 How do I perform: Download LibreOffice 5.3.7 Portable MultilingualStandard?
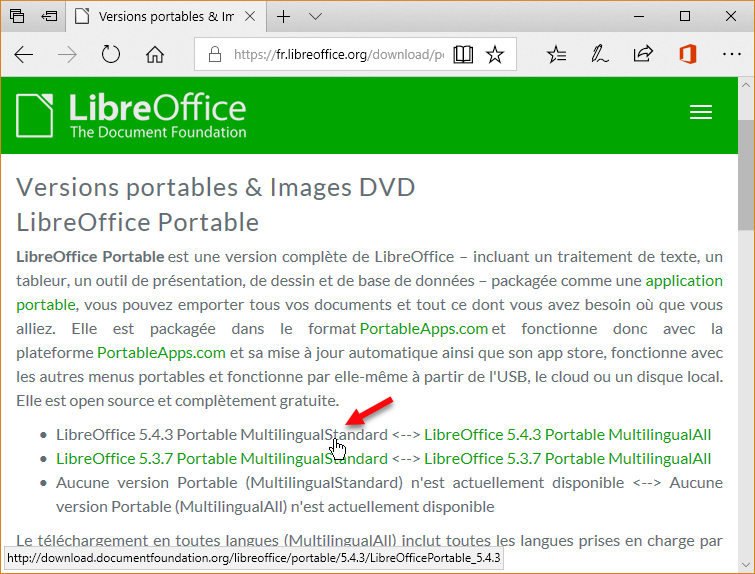click(222, 459)
